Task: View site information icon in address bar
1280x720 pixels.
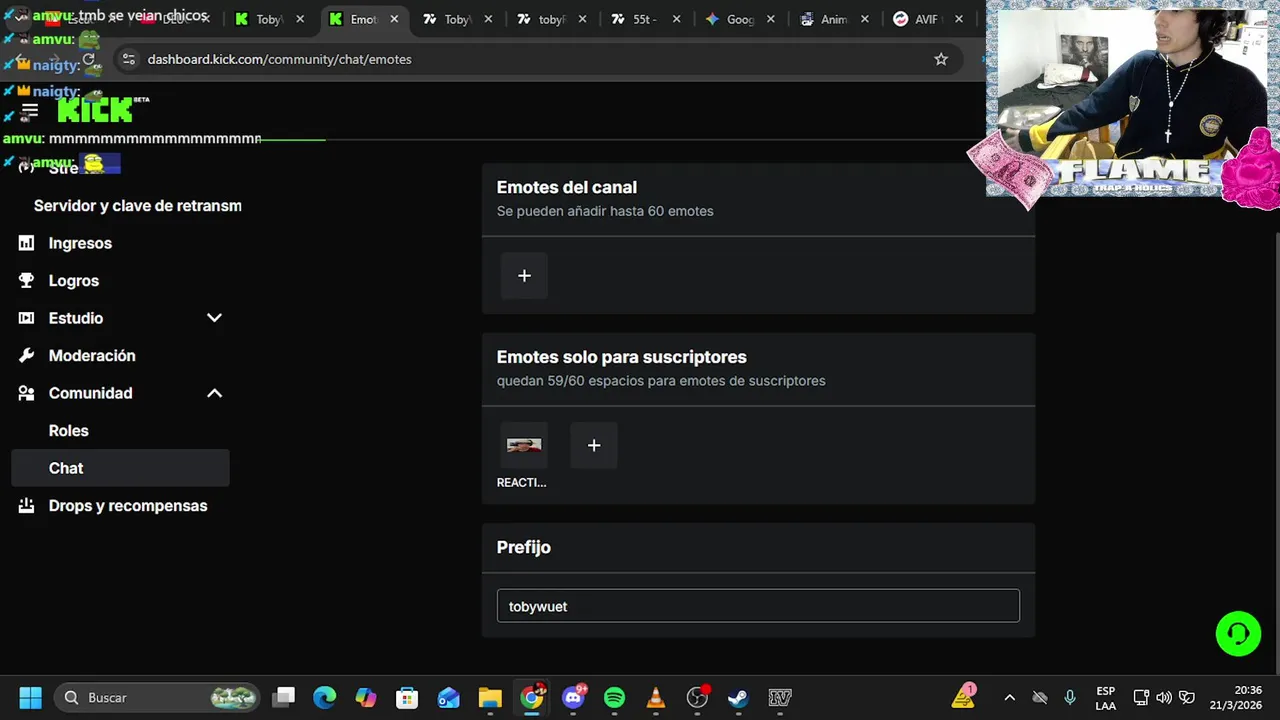Action: point(128,59)
